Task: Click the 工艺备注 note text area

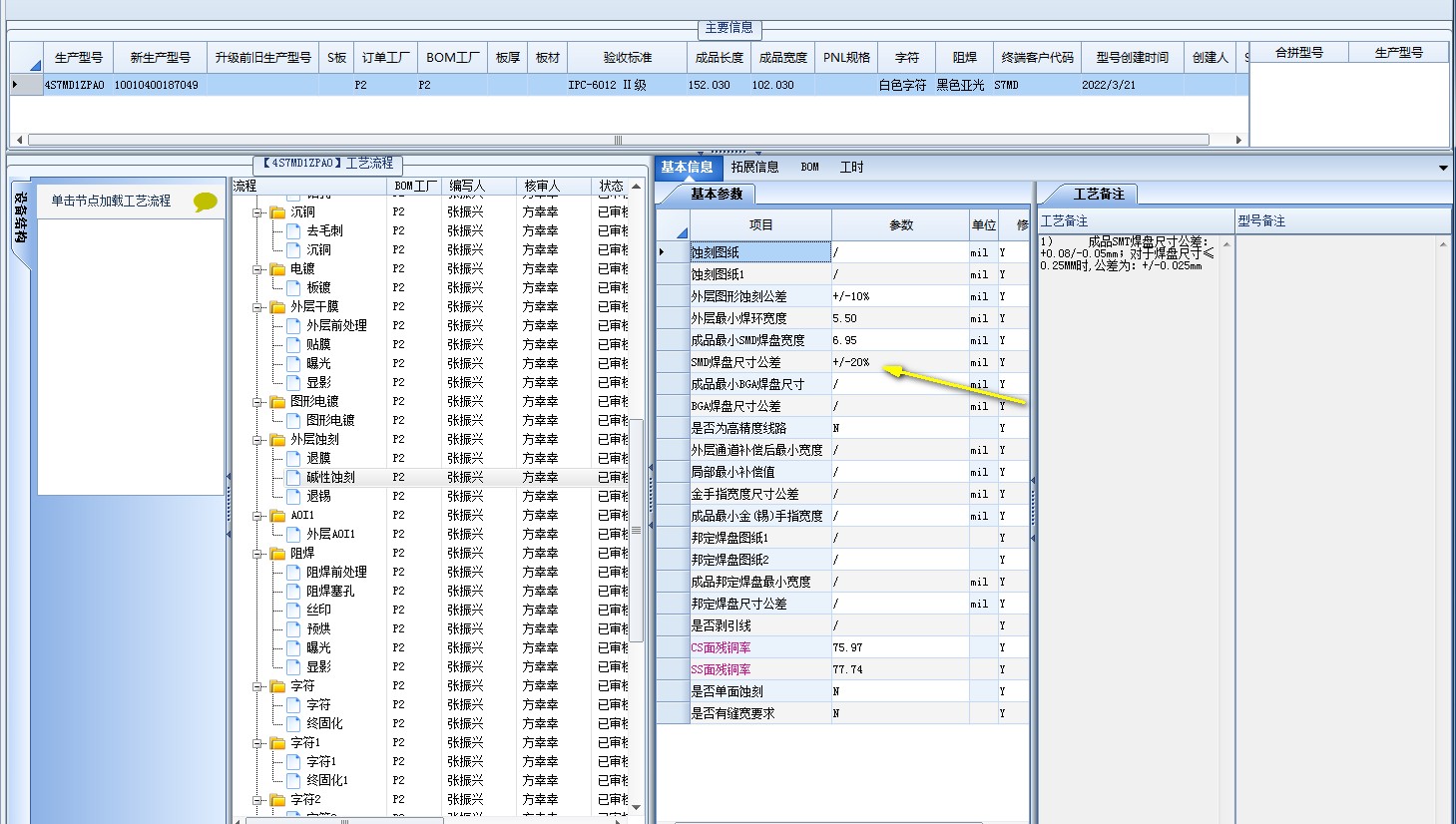Action: click(1130, 529)
